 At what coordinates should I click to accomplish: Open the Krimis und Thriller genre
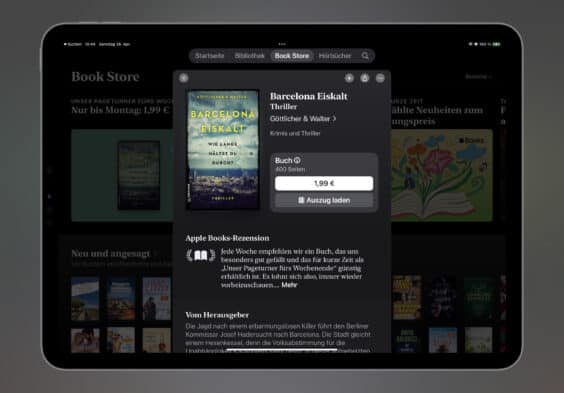pos(295,133)
